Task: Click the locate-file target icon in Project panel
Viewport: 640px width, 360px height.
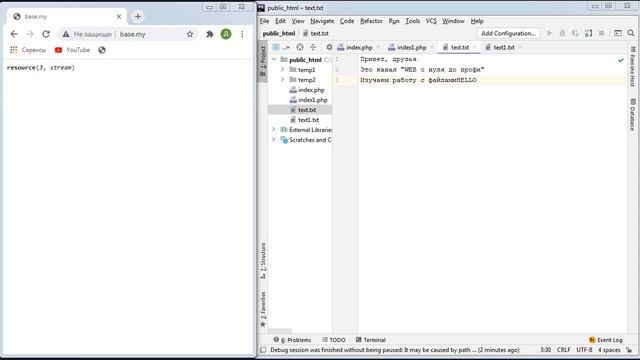Action: (300, 47)
